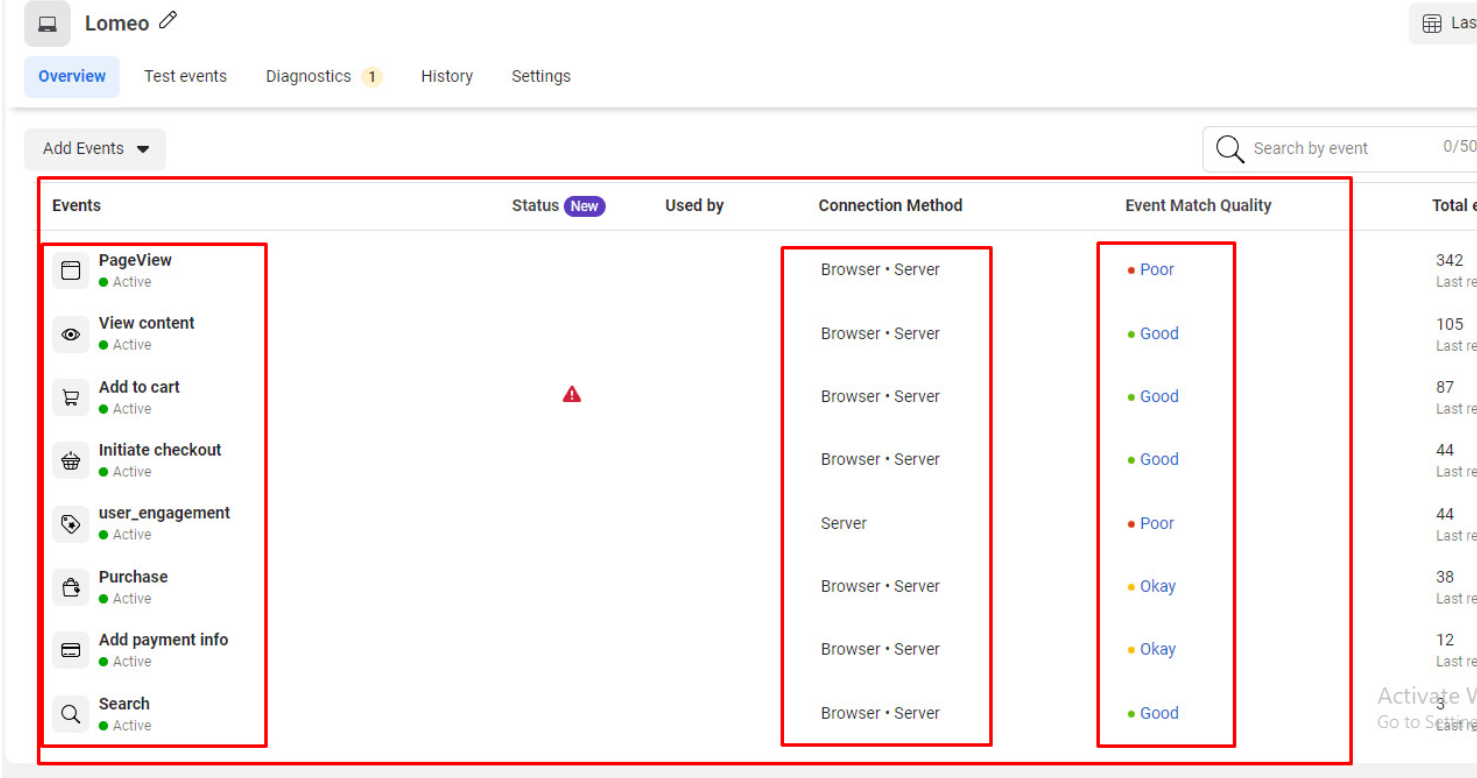The width and height of the screenshot is (1477, 778).
Task: Click the Initiate checkout basket icon
Action: pyautogui.click(x=71, y=461)
